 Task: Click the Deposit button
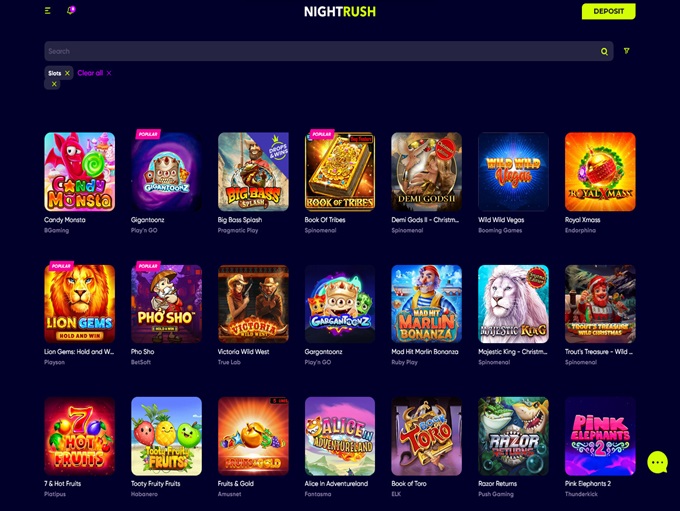608,11
